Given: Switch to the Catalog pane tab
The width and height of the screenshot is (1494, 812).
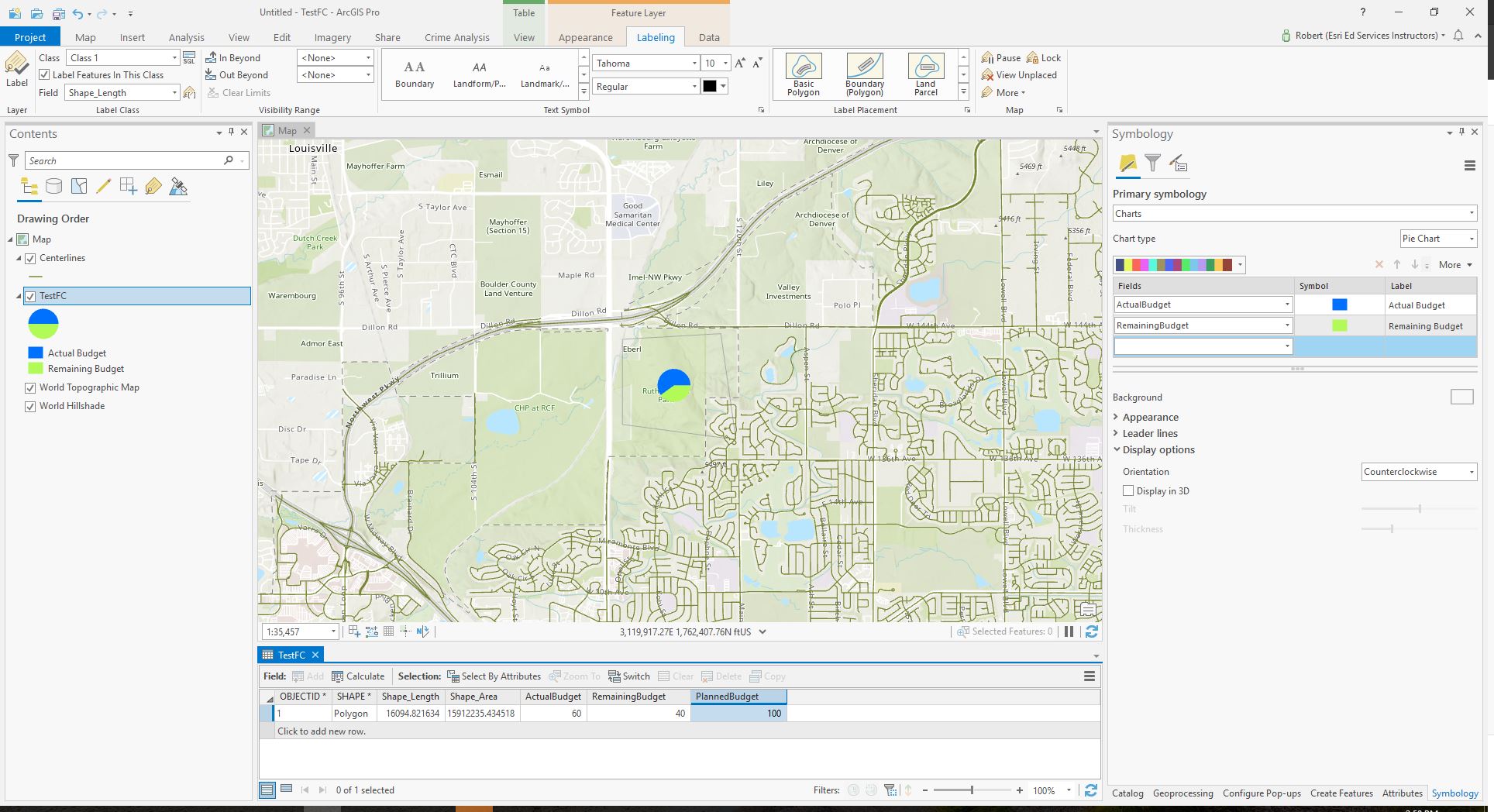Looking at the screenshot, I should point(1127,793).
